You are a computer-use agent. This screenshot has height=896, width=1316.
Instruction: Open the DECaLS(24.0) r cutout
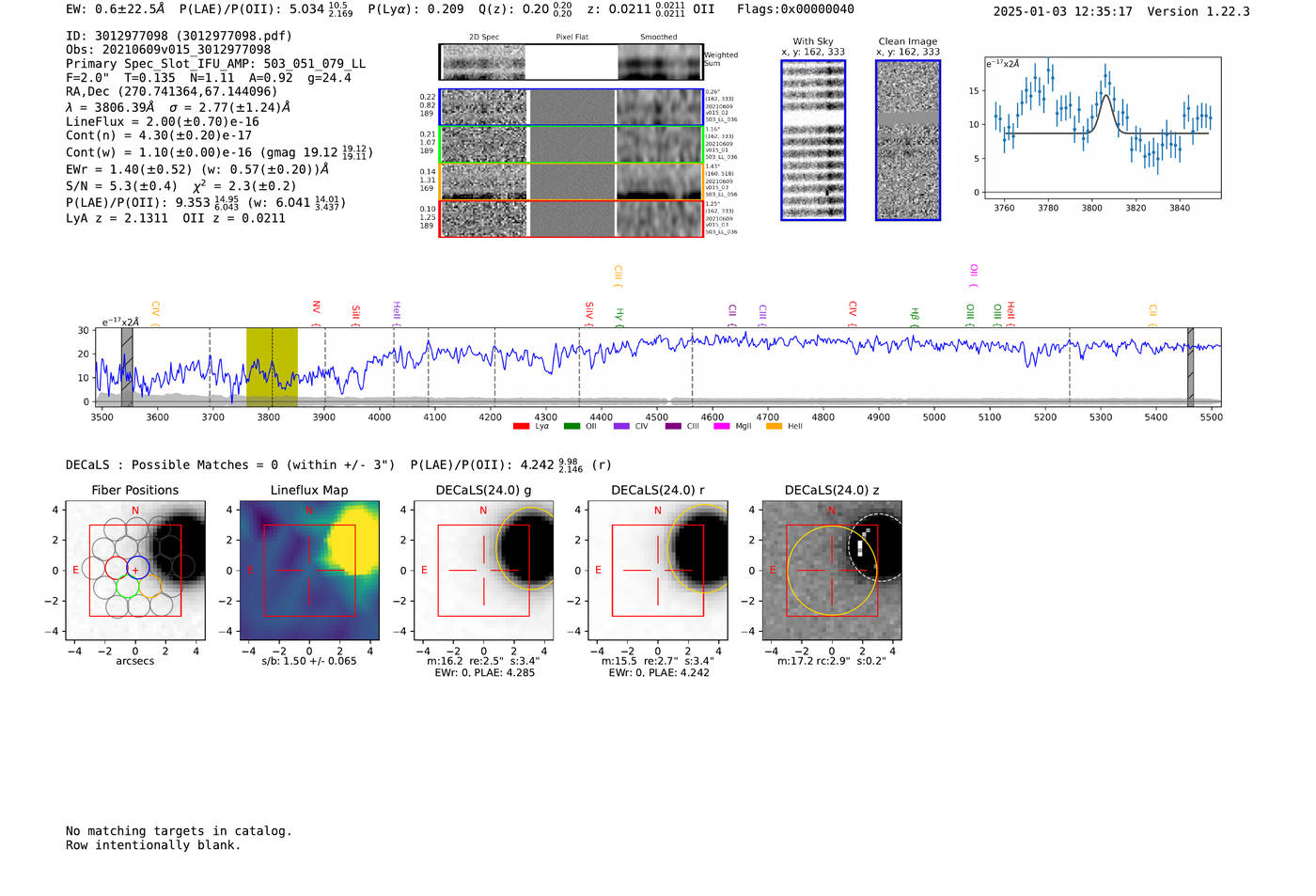[x=658, y=571]
